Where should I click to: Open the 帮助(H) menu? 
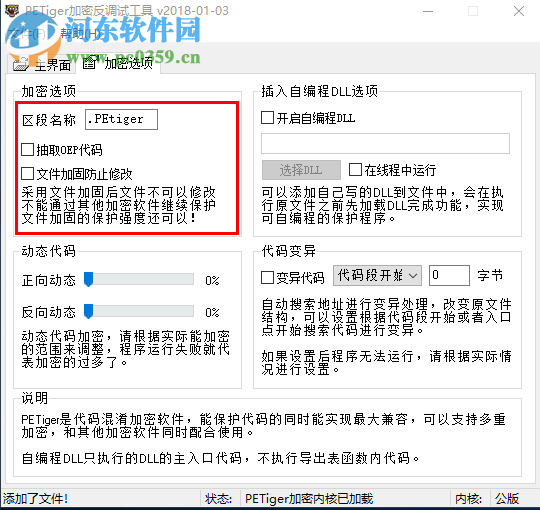[x=81, y=33]
